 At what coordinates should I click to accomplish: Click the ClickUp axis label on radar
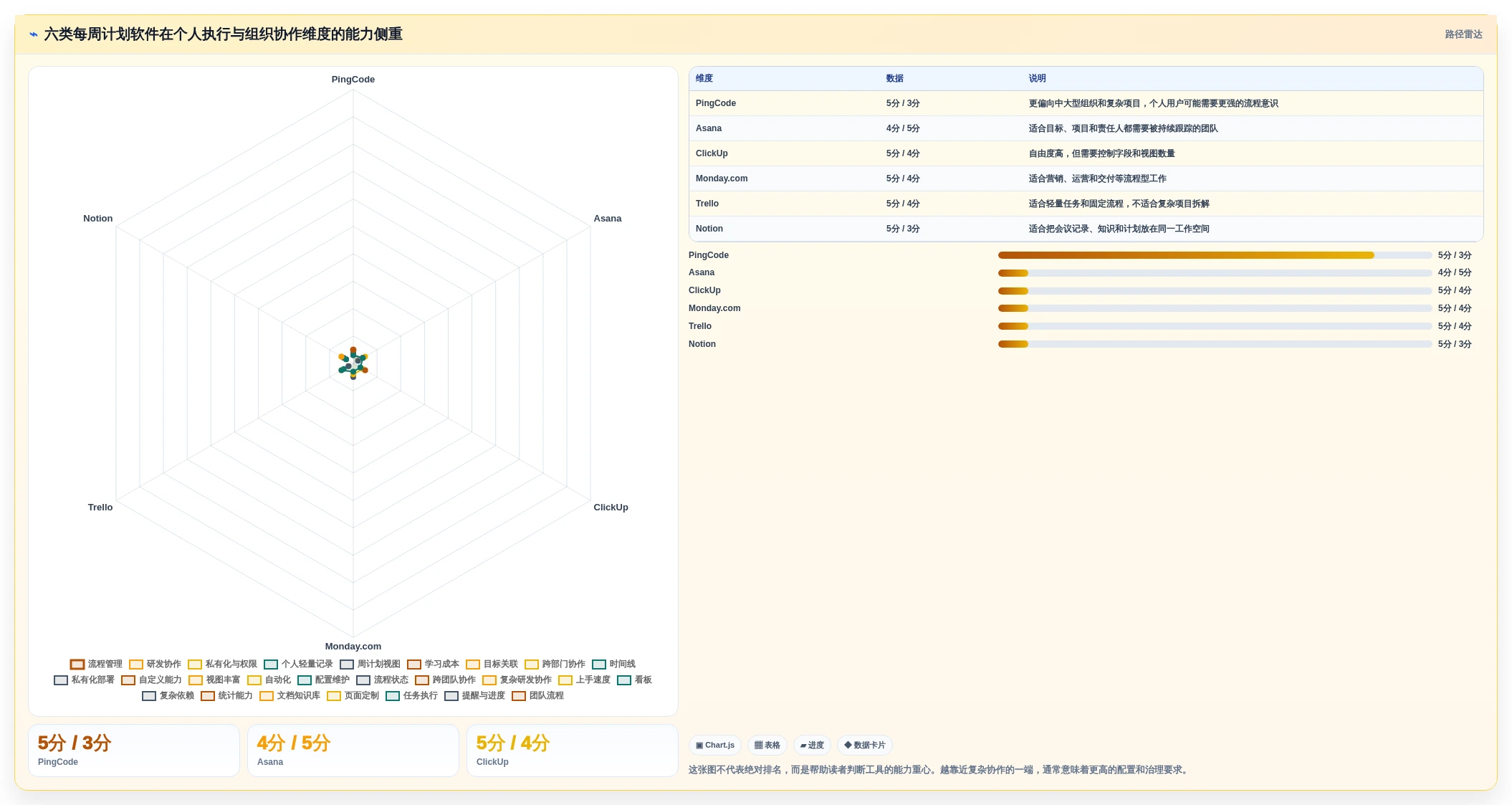(611, 508)
